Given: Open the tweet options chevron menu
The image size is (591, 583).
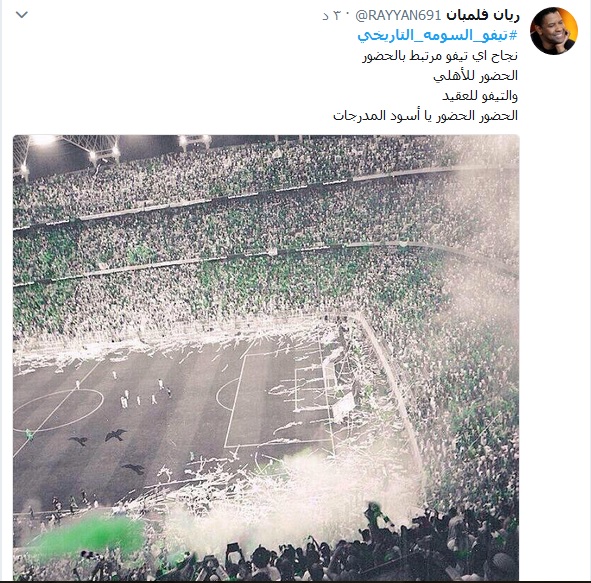Looking at the screenshot, I should coord(22,15).
